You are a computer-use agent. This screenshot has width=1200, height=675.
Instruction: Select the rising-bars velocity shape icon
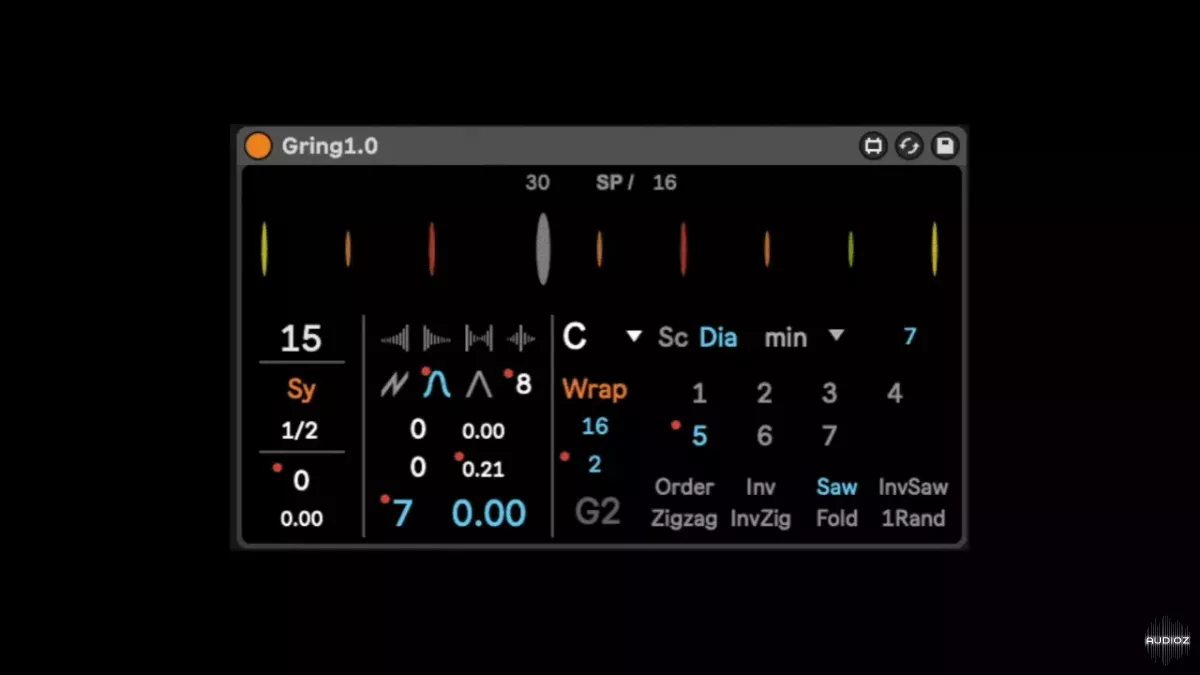396,339
